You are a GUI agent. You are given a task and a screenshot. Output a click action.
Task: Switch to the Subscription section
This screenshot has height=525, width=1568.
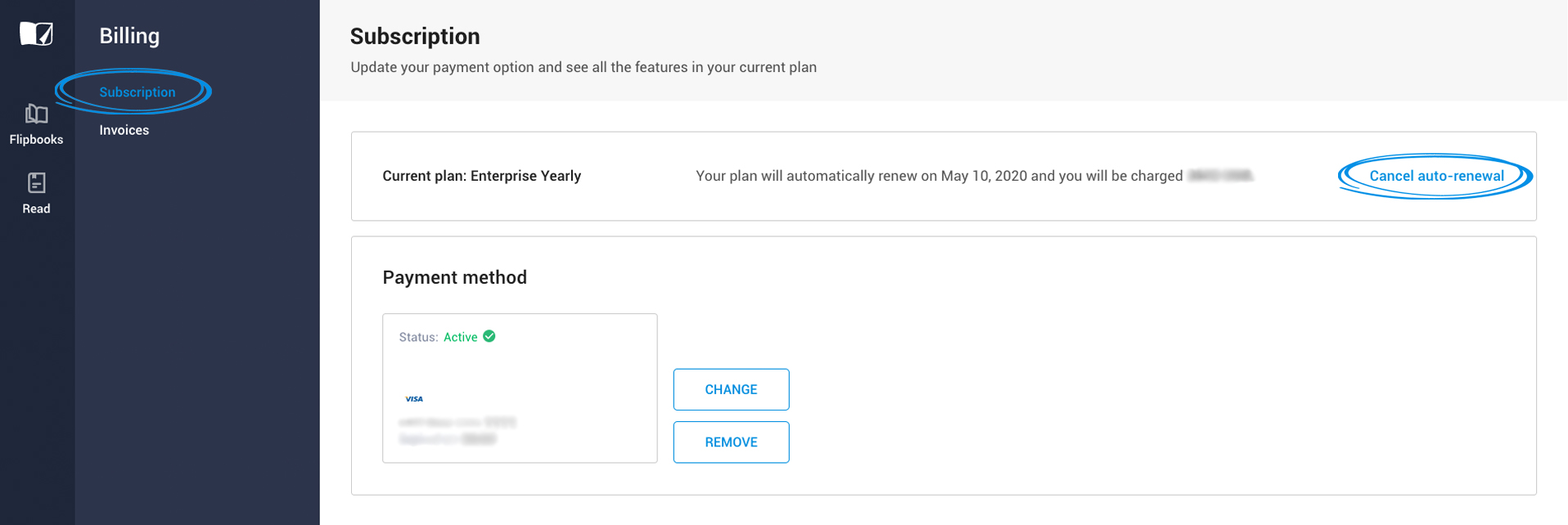pyautogui.click(x=136, y=92)
